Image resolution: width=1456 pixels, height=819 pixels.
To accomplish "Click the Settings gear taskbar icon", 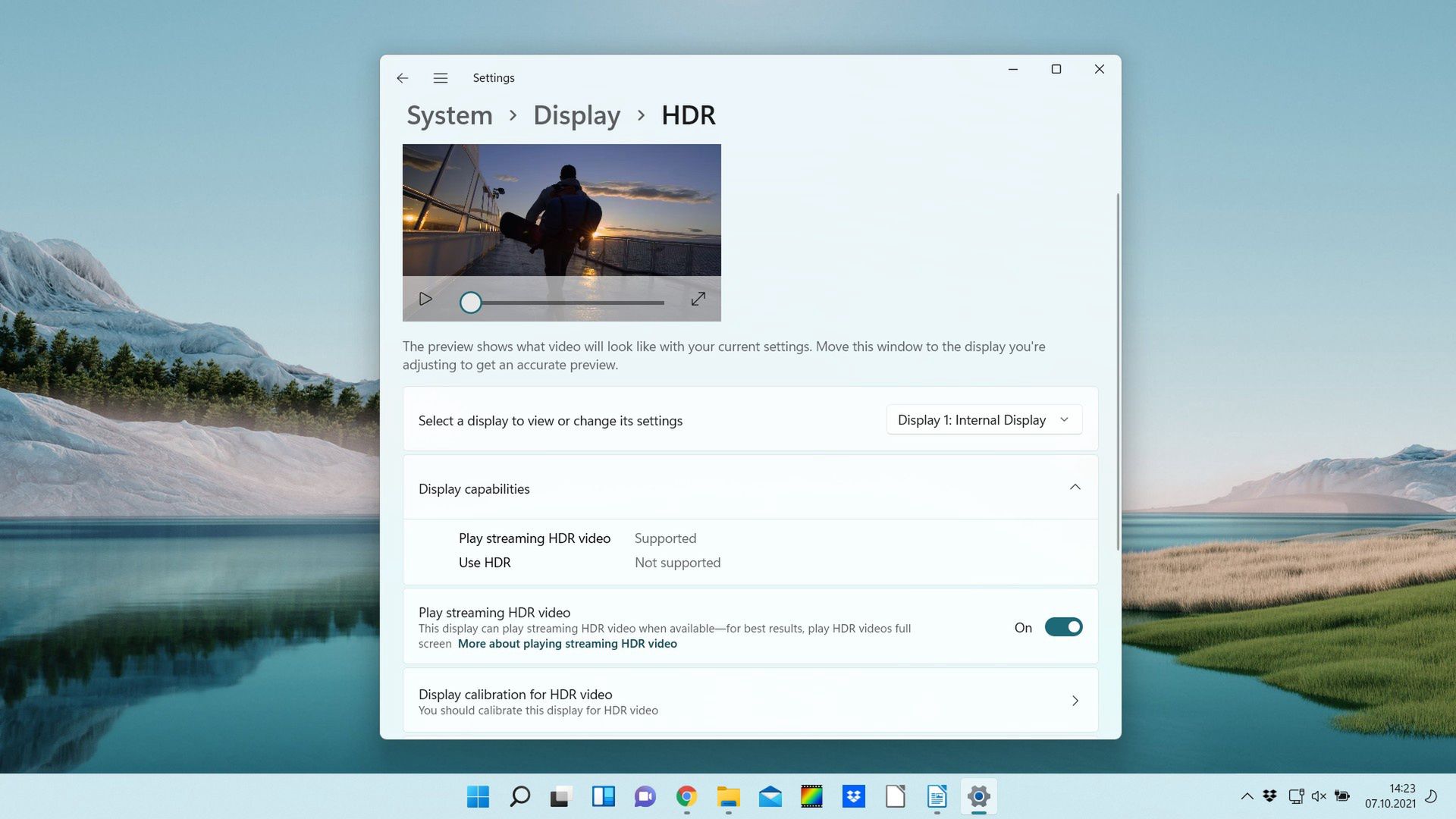I will click(979, 796).
